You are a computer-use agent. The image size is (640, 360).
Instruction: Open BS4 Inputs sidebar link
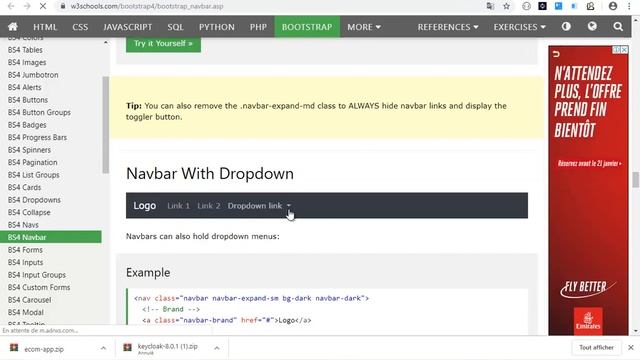point(25,262)
